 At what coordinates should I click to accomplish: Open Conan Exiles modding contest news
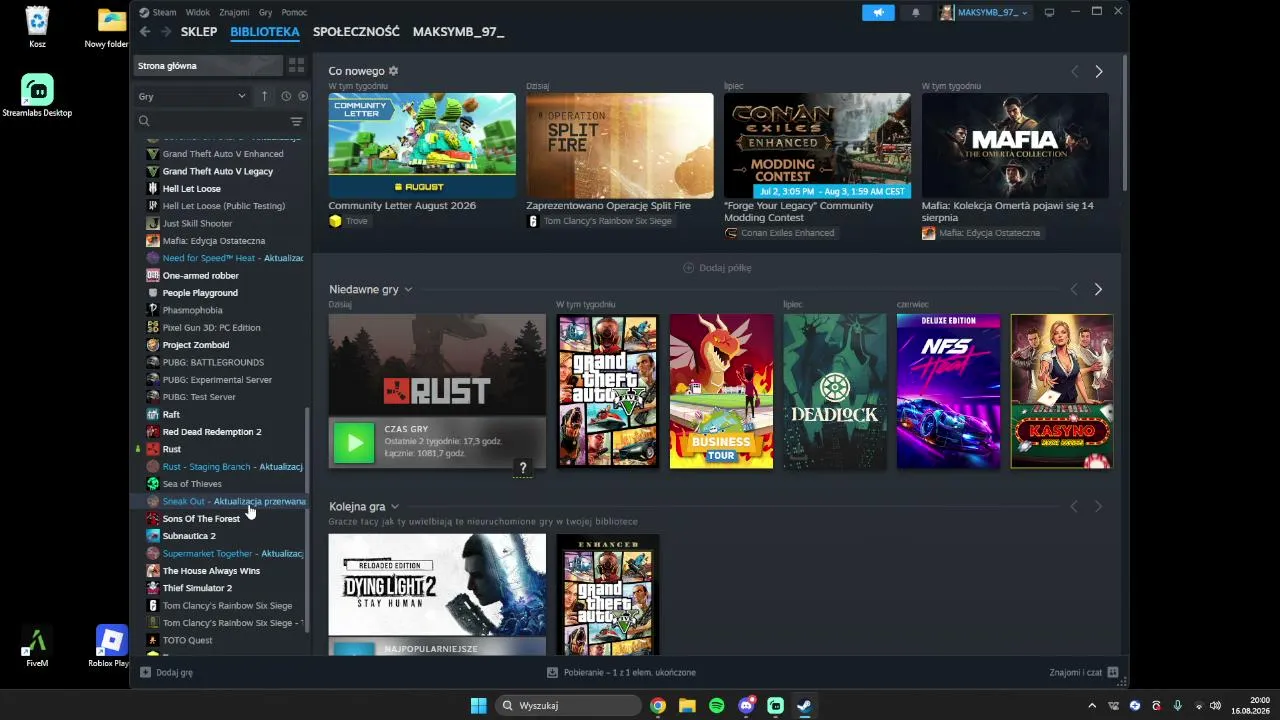tap(817, 146)
